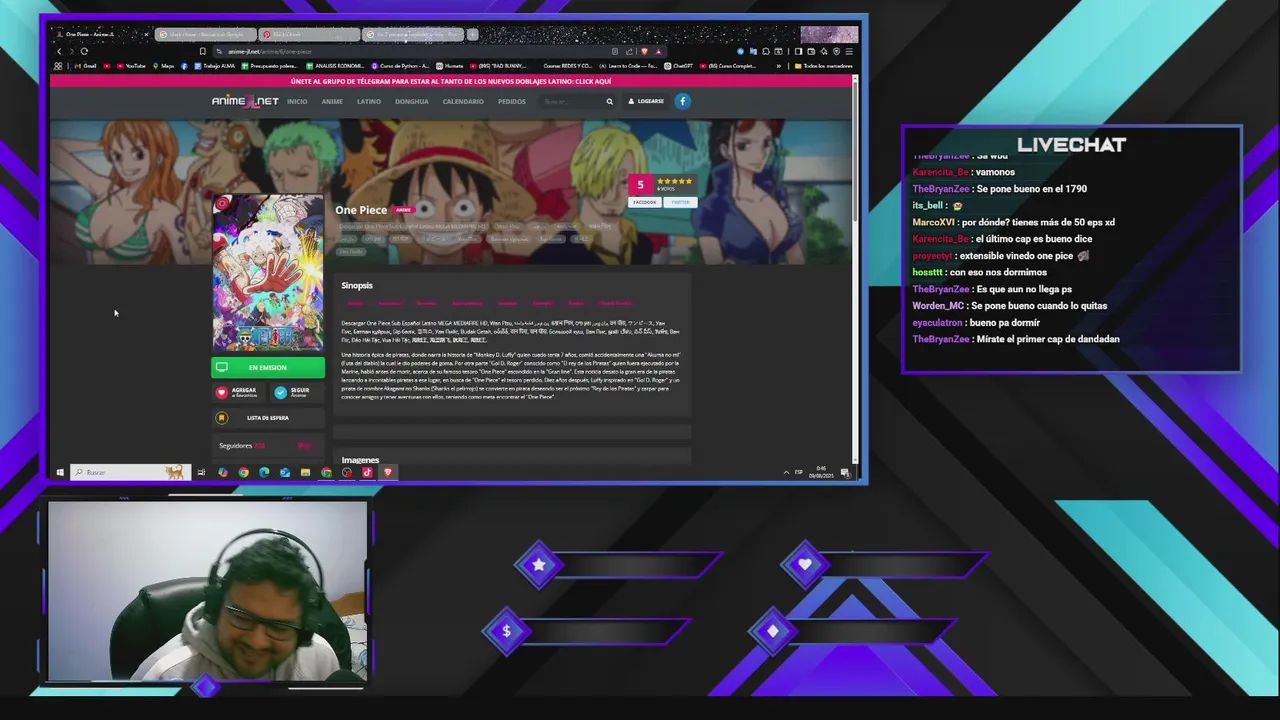Expand the system tray hidden icons chevron
Screen dimensions: 1280x720
[x=786, y=472]
